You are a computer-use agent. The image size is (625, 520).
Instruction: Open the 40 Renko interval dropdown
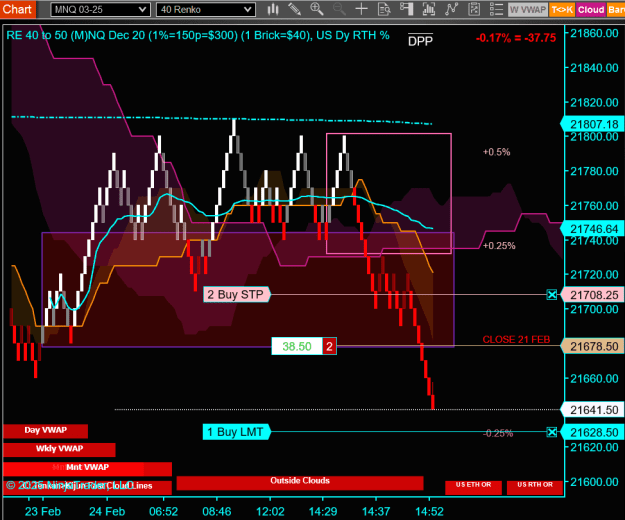(205, 10)
